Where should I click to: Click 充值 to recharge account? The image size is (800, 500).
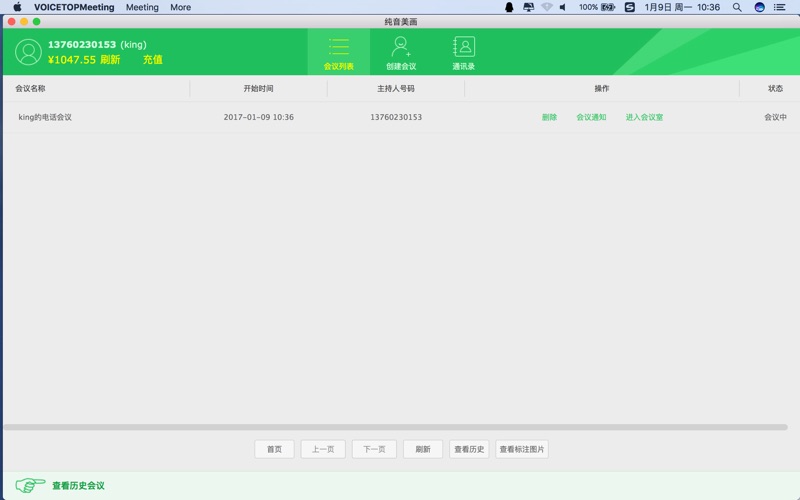152,60
